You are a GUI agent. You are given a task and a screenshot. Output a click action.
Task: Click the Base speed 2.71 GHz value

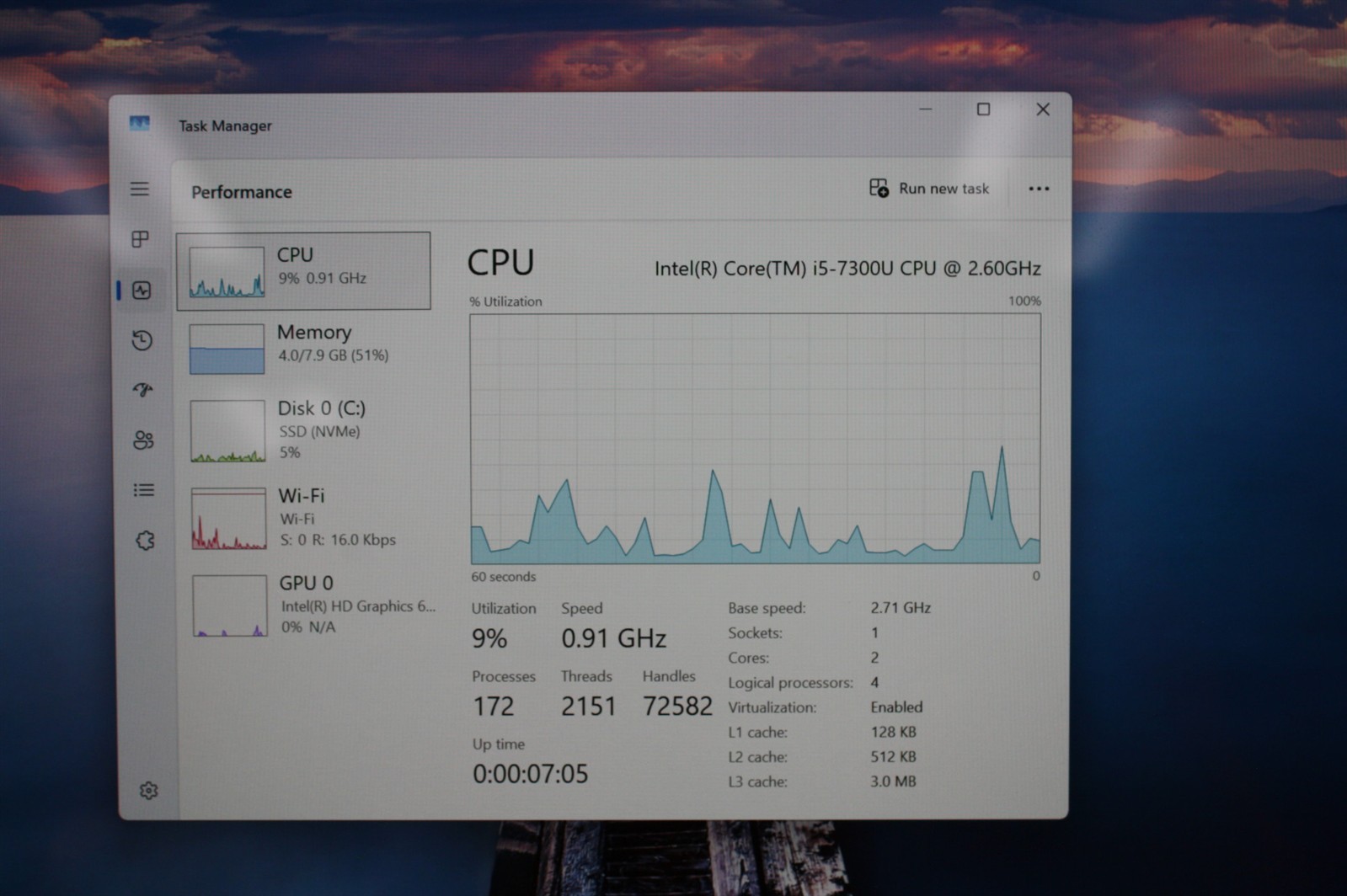click(901, 607)
